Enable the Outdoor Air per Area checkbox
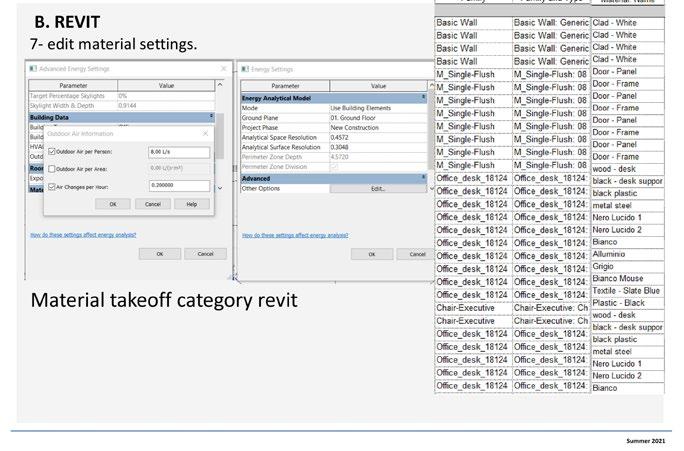 (x=52, y=169)
